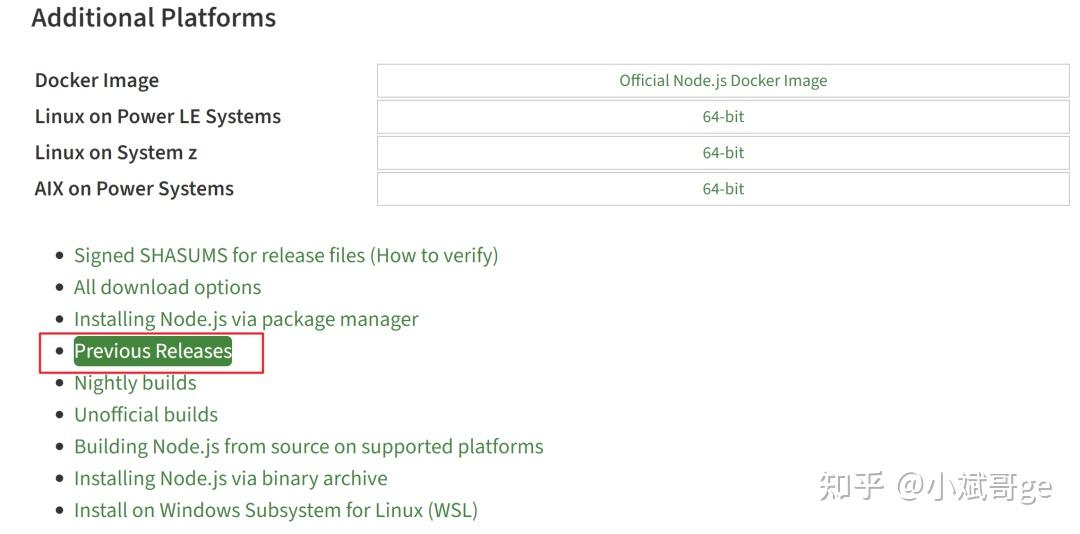Image resolution: width=1080 pixels, height=534 pixels.
Task: Open Installing Node.js via binary archive
Action: 230,479
